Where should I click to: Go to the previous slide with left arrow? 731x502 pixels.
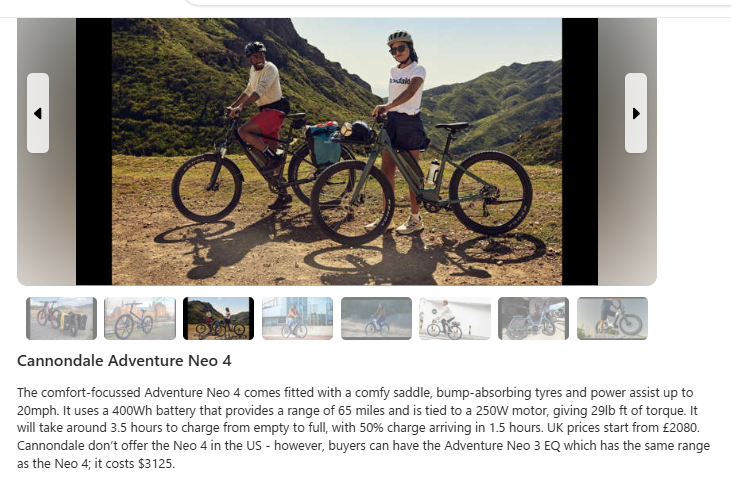pos(38,113)
